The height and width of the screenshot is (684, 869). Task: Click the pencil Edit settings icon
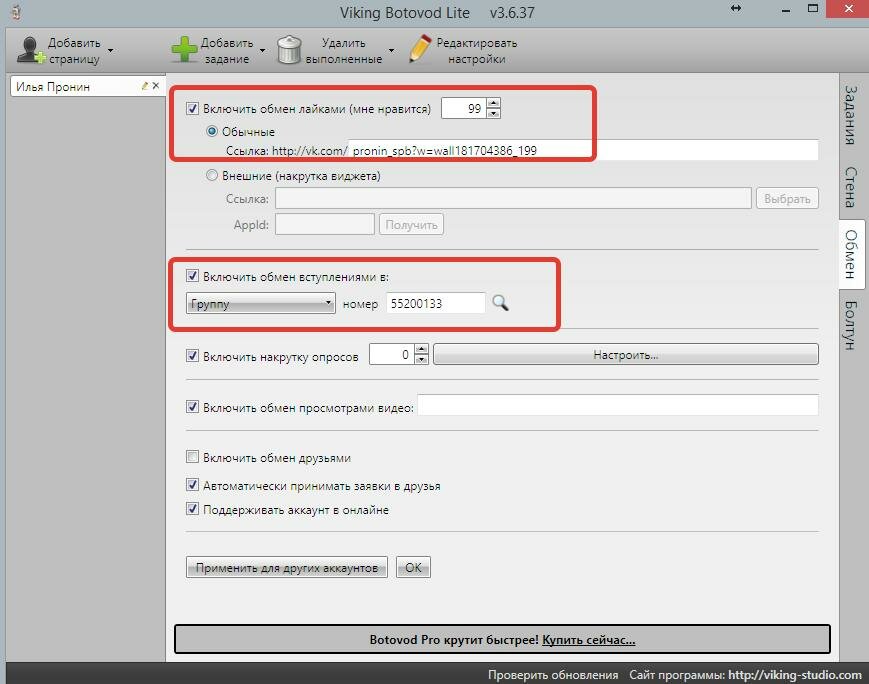pyautogui.click(x=420, y=49)
